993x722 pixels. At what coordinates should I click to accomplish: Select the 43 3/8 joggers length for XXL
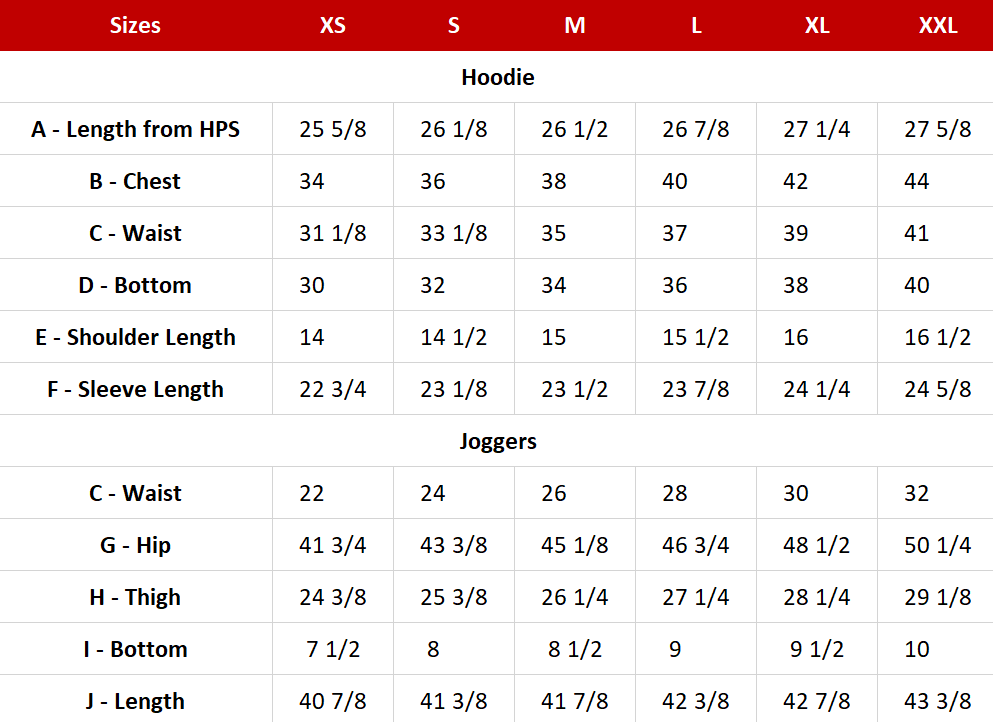[937, 701]
